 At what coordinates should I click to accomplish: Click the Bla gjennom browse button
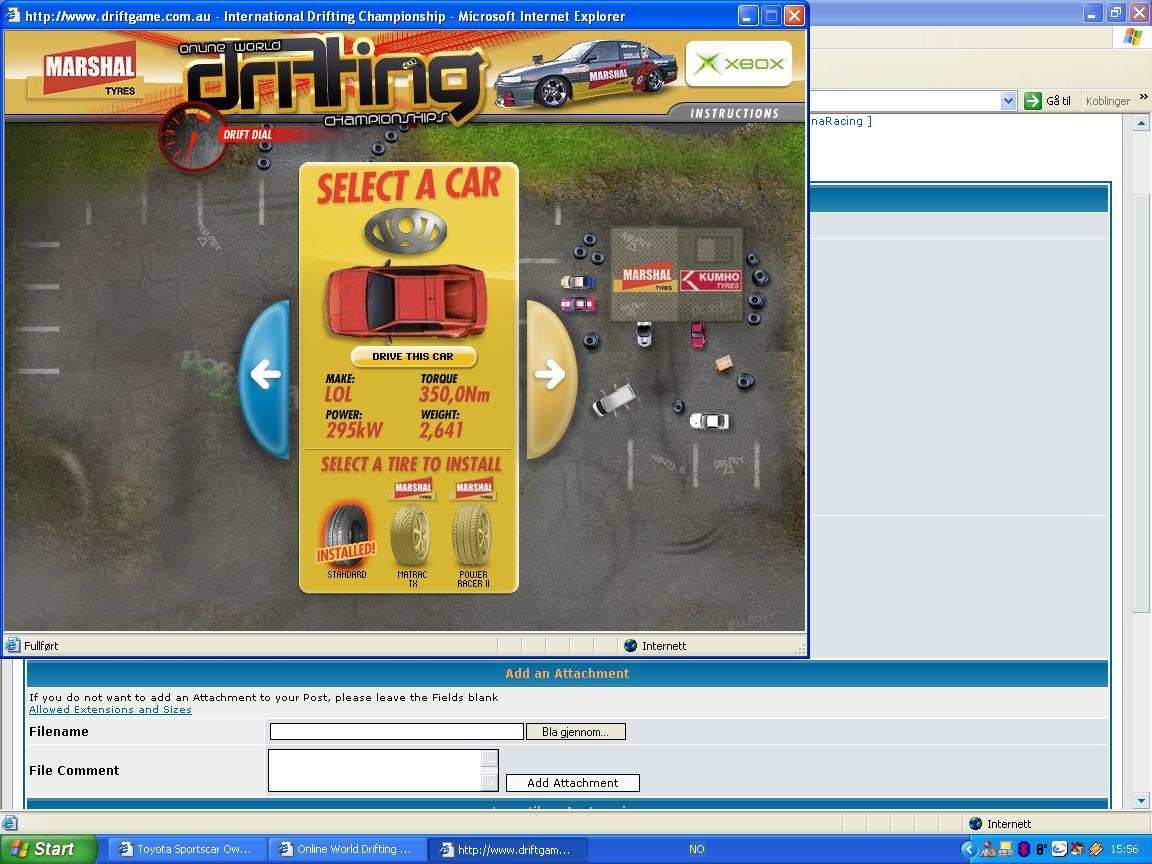[x=575, y=732]
